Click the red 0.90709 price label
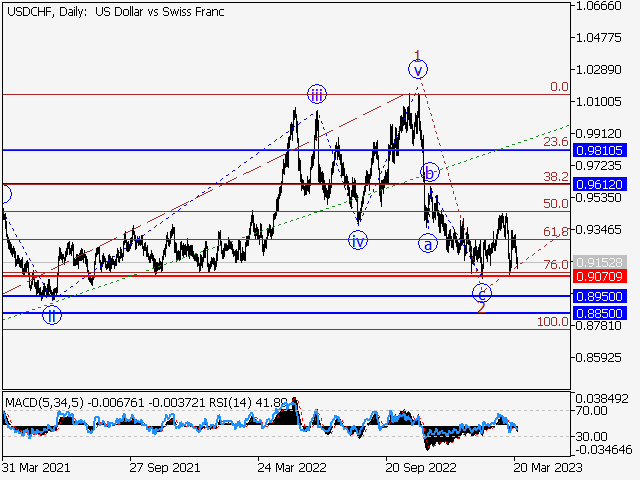 (x=600, y=276)
